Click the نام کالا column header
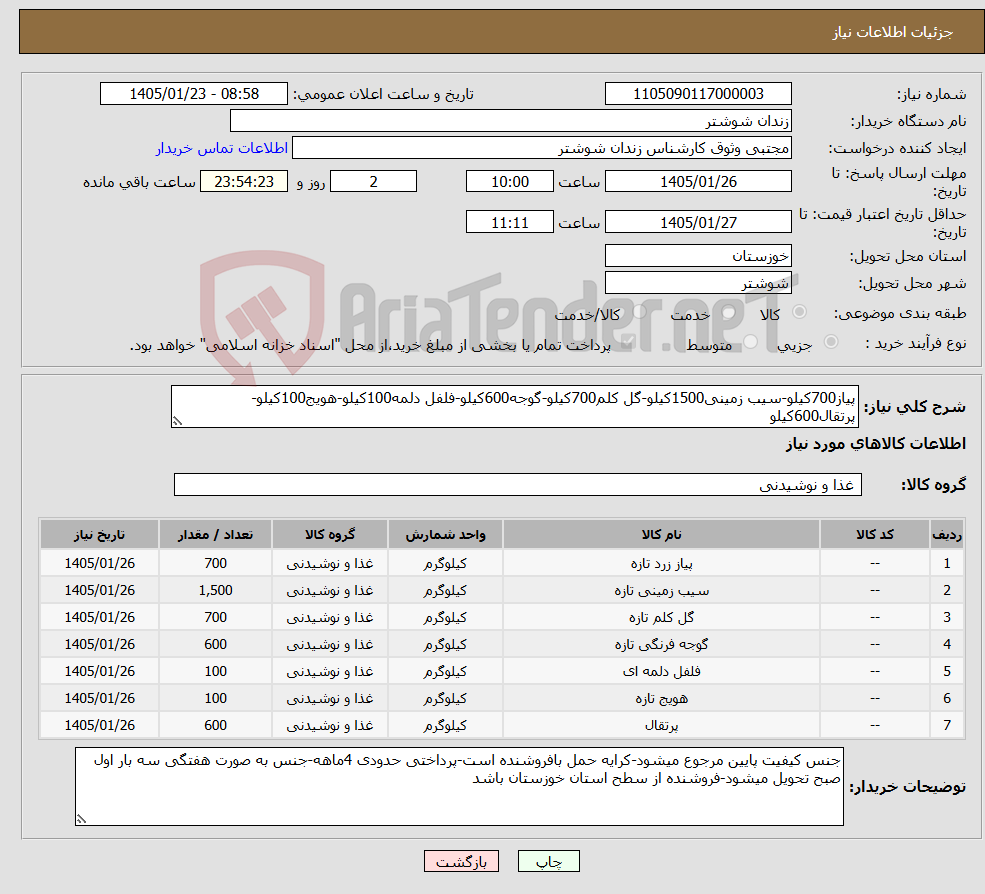This screenshot has height=894, width=985. pyautogui.click(x=661, y=535)
